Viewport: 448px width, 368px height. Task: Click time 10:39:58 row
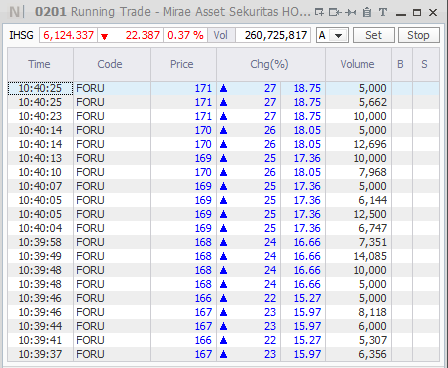(40, 242)
